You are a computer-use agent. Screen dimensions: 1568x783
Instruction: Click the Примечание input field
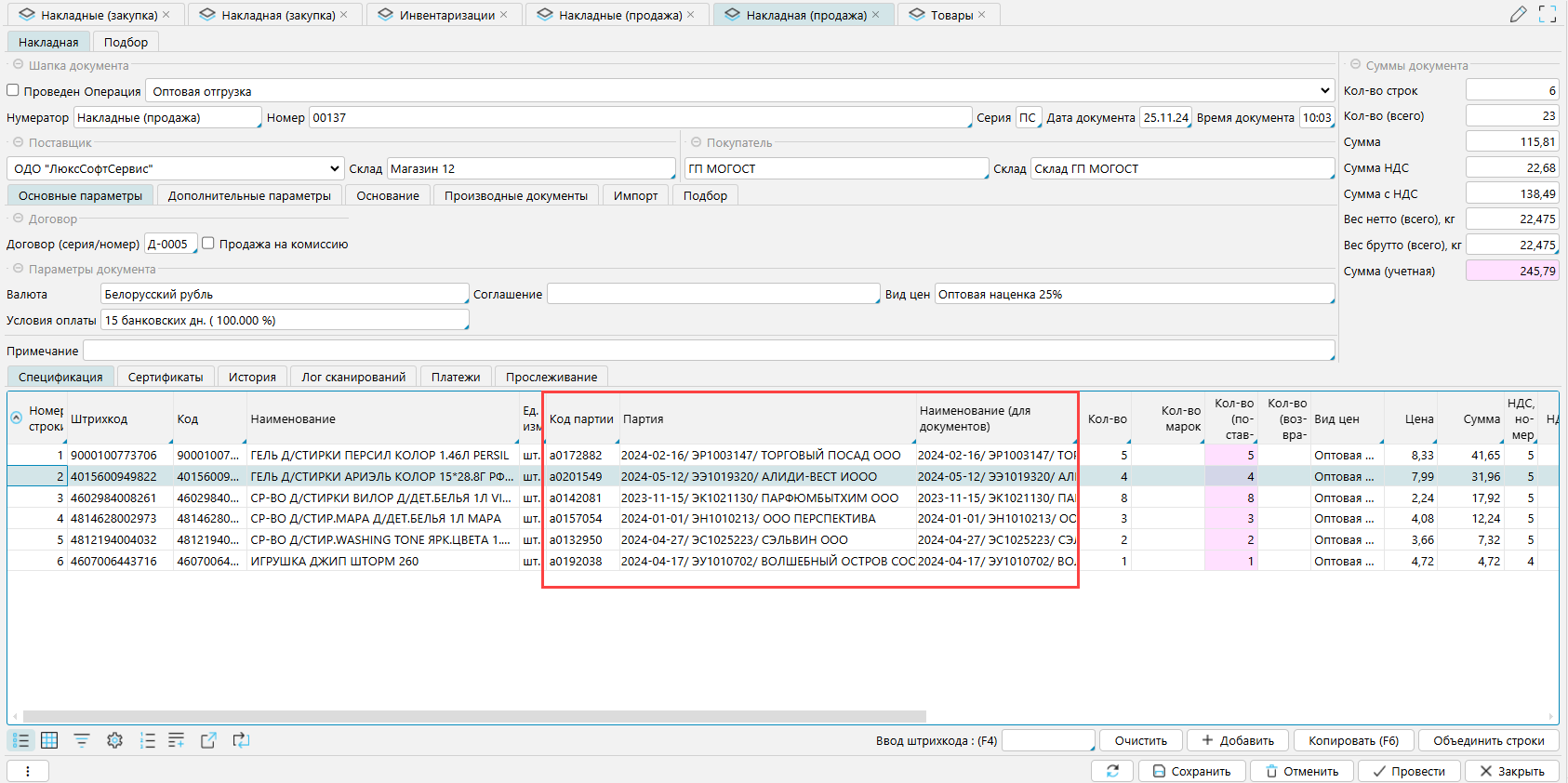pos(708,351)
